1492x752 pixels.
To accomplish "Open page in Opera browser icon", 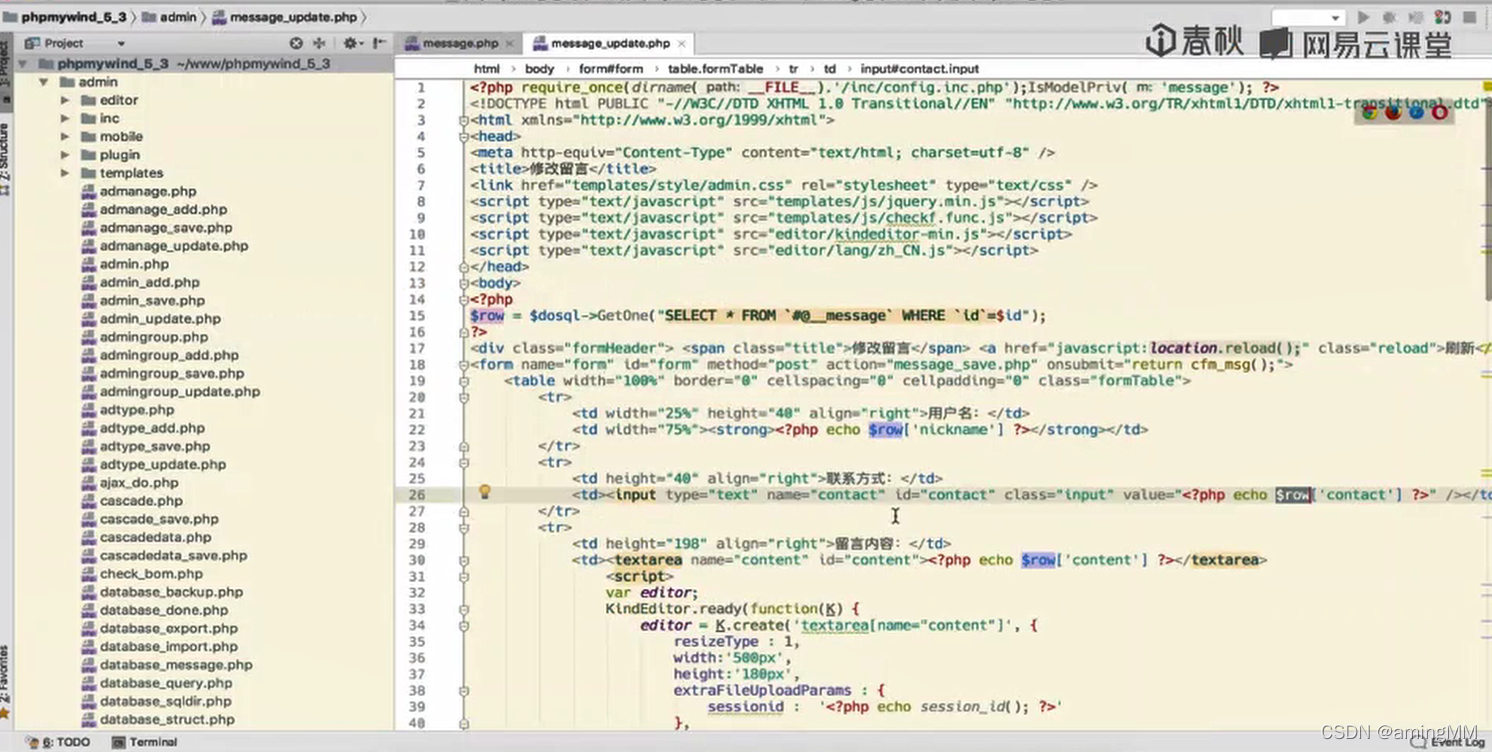I will click(1440, 112).
